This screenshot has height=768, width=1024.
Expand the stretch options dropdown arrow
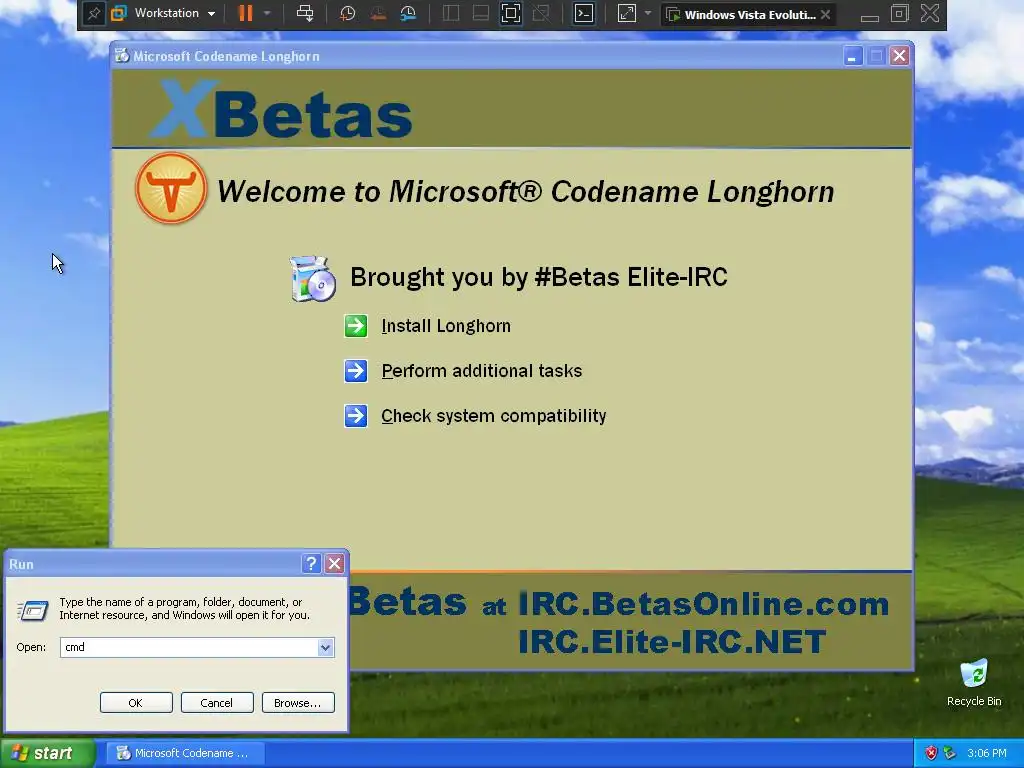pyautogui.click(x=648, y=13)
